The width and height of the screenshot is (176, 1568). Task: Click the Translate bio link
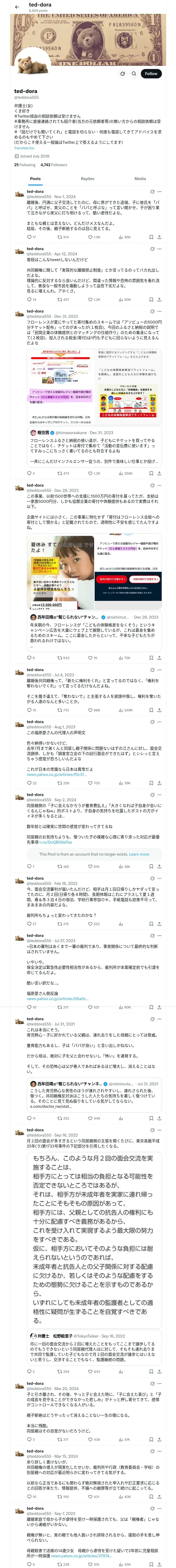24,148
